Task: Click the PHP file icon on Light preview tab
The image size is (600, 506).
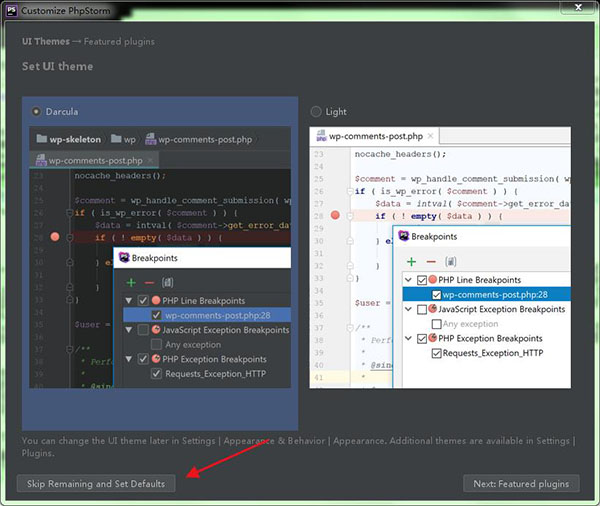Action: click(x=321, y=136)
